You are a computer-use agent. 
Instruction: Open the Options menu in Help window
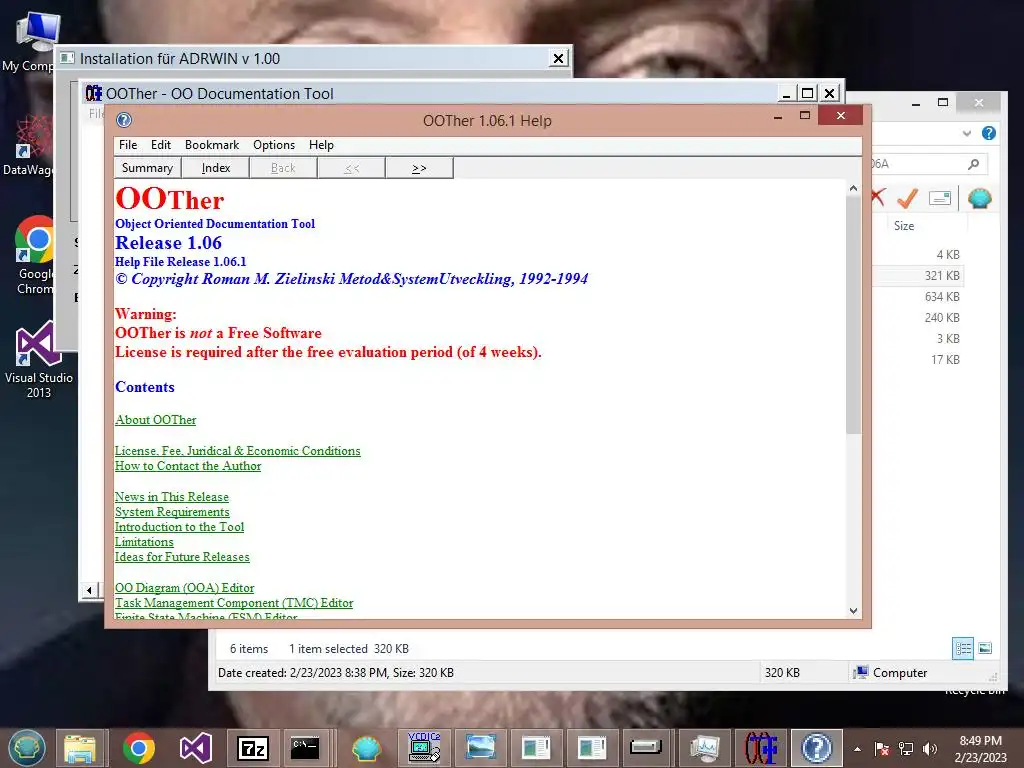click(274, 145)
